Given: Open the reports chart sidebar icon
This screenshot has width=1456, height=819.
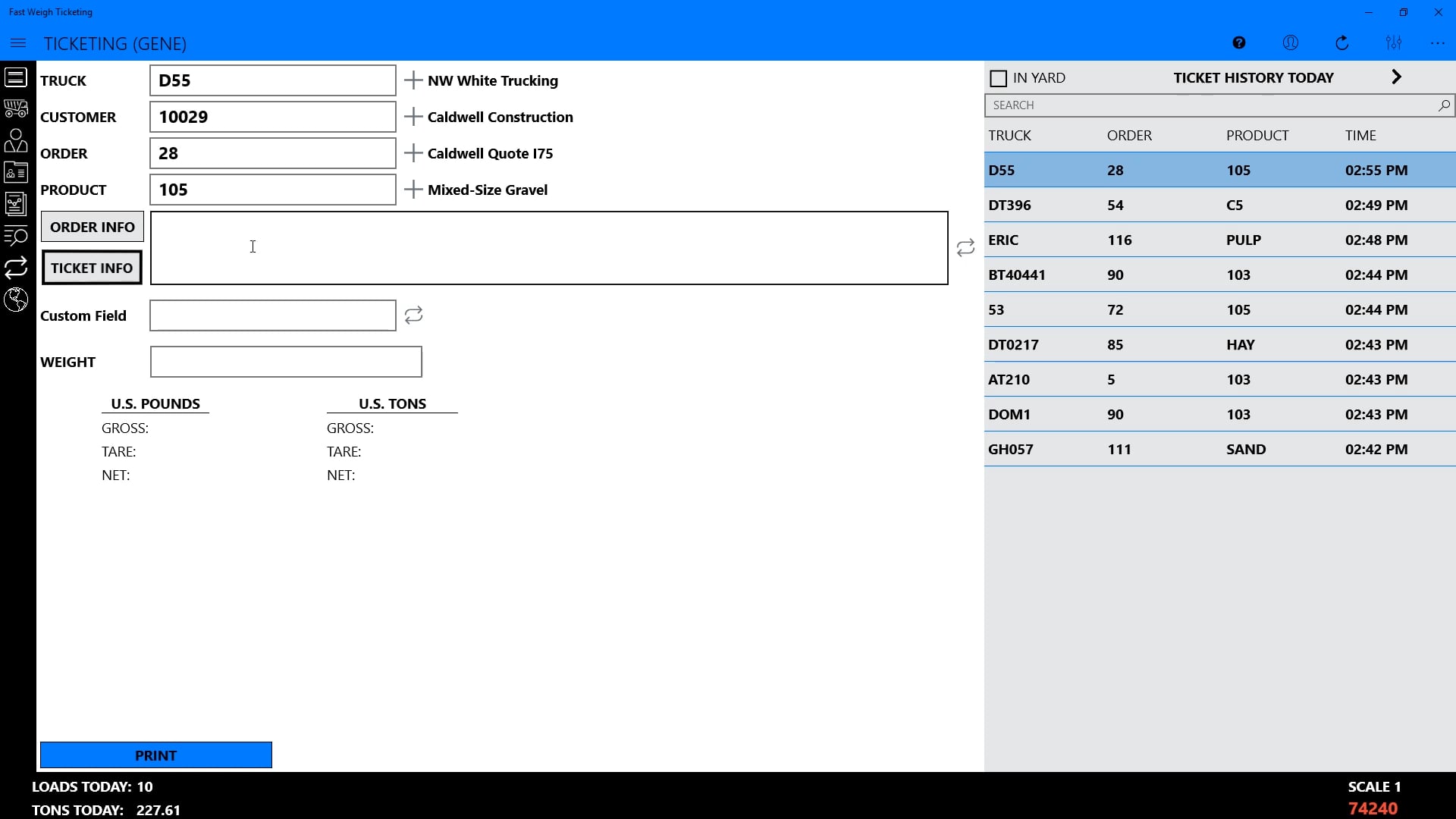Looking at the screenshot, I should point(16,204).
